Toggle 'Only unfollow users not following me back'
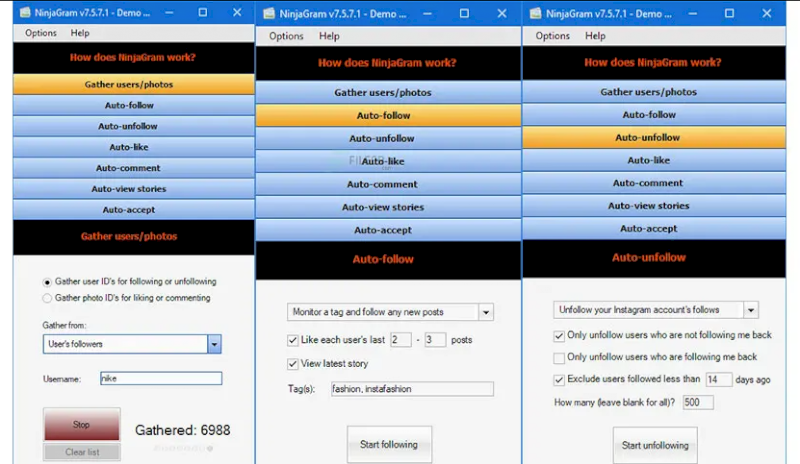The image size is (800, 464). [x=559, y=336]
